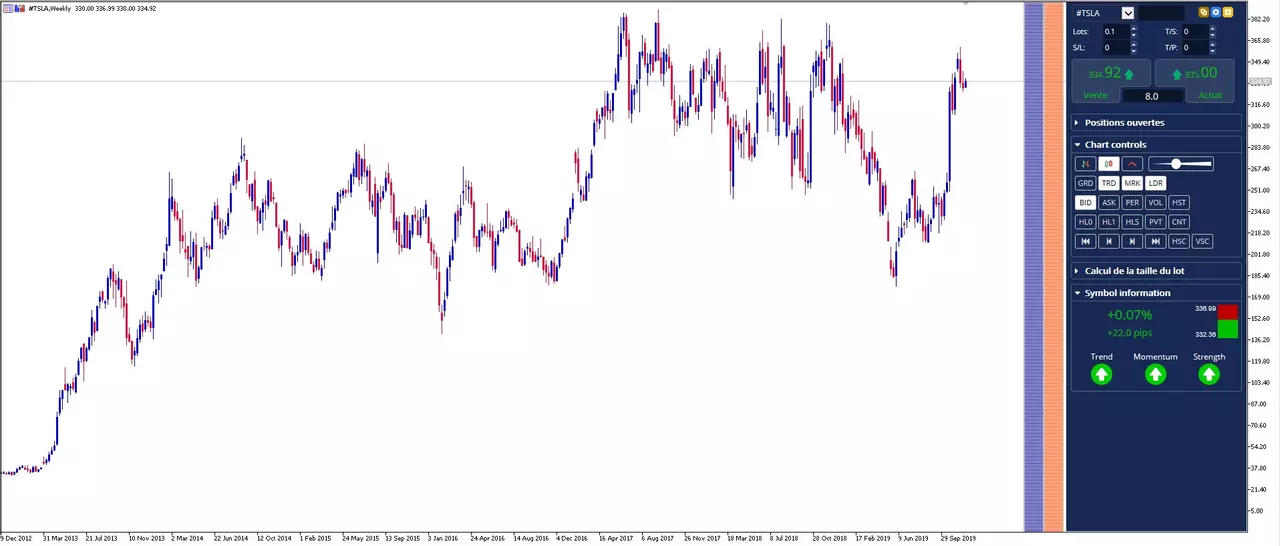
Task: Open the #TSLA symbol dropdown
Action: coord(1128,13)
